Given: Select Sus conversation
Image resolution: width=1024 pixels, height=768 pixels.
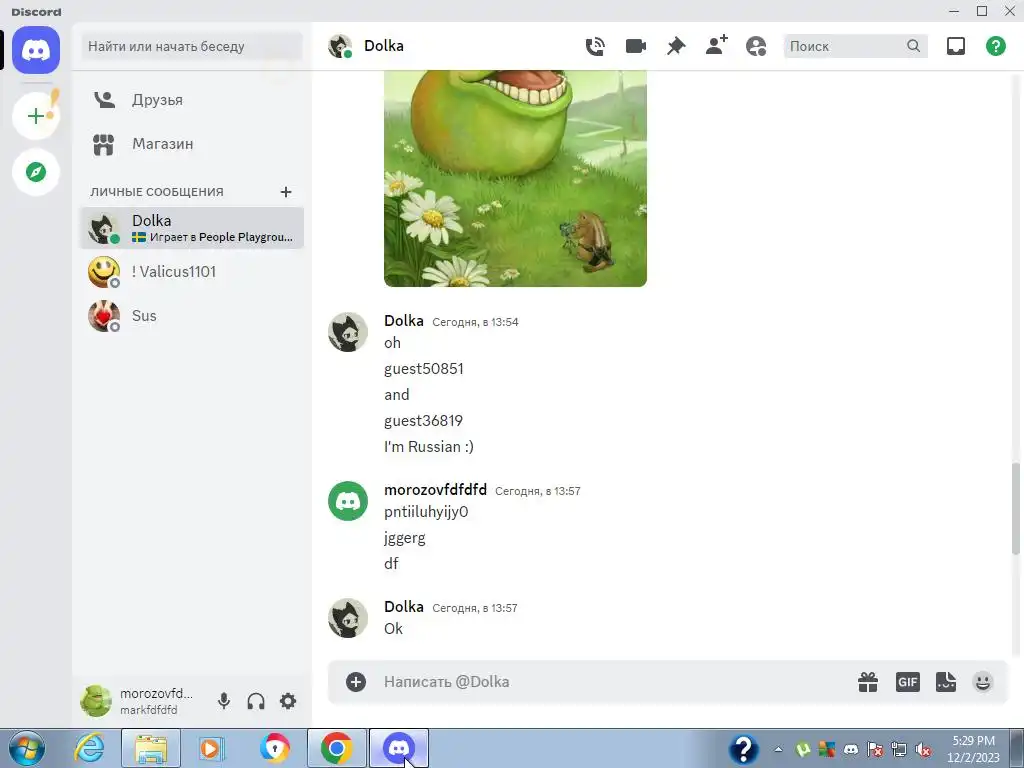Looking at the screenshot, I should pyautogui.click(x=192, y=316).
